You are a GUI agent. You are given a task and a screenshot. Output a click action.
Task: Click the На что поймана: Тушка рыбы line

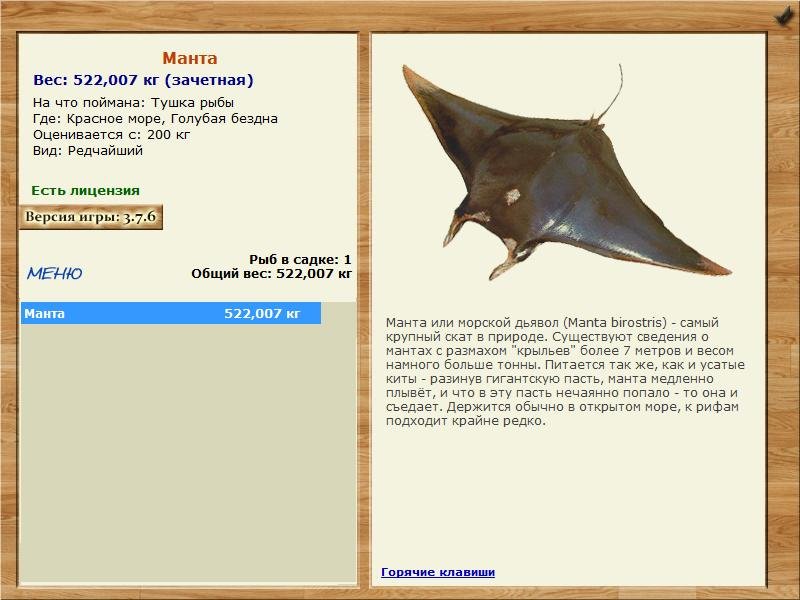point(134,103)
